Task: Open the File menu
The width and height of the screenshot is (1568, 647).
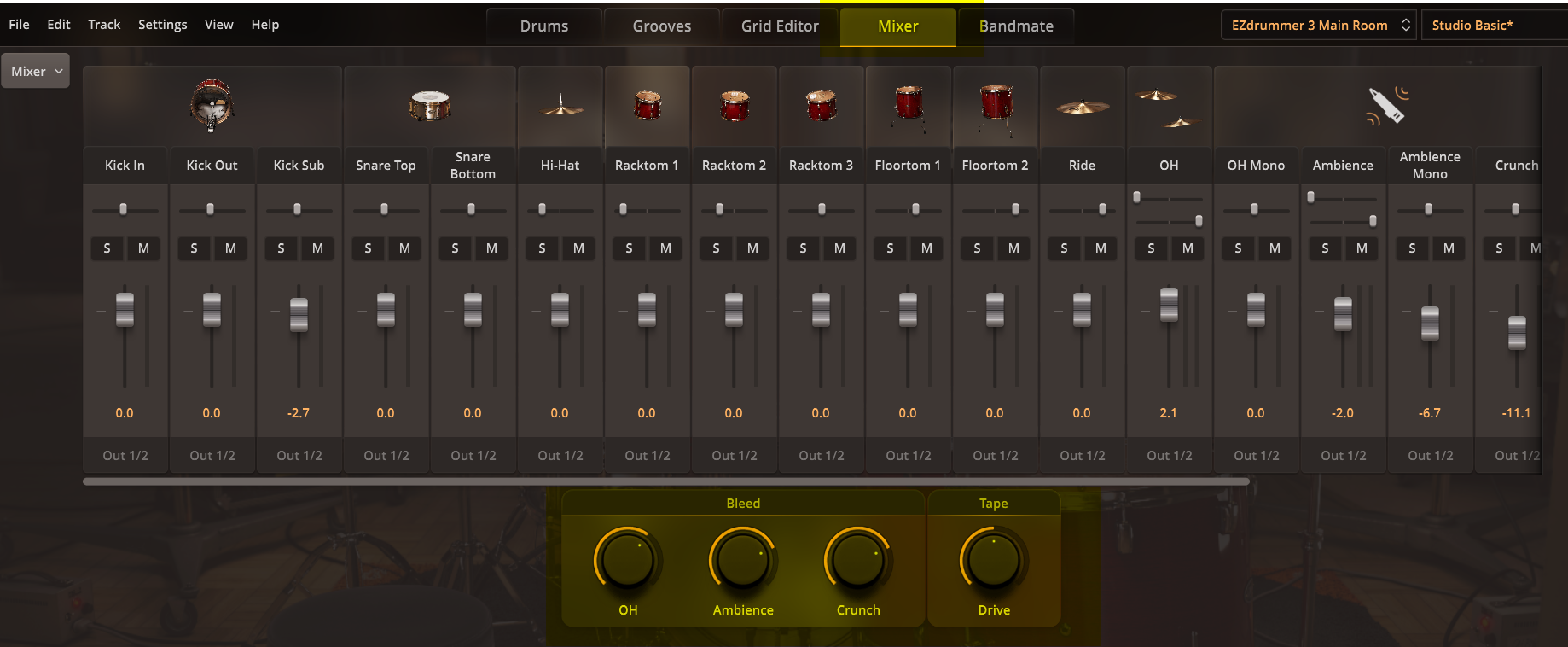Action: point(19,25)
